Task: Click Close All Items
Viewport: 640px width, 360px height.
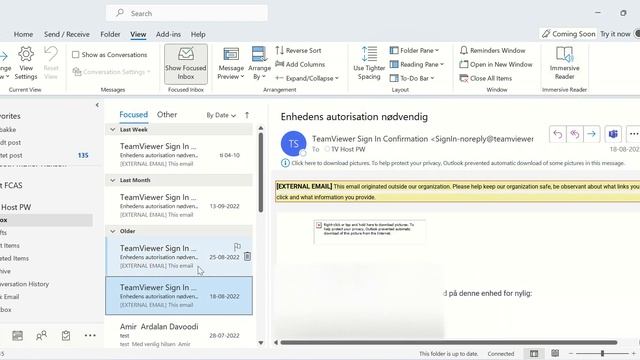Action: pyautogui.click(x=485, y=78)
